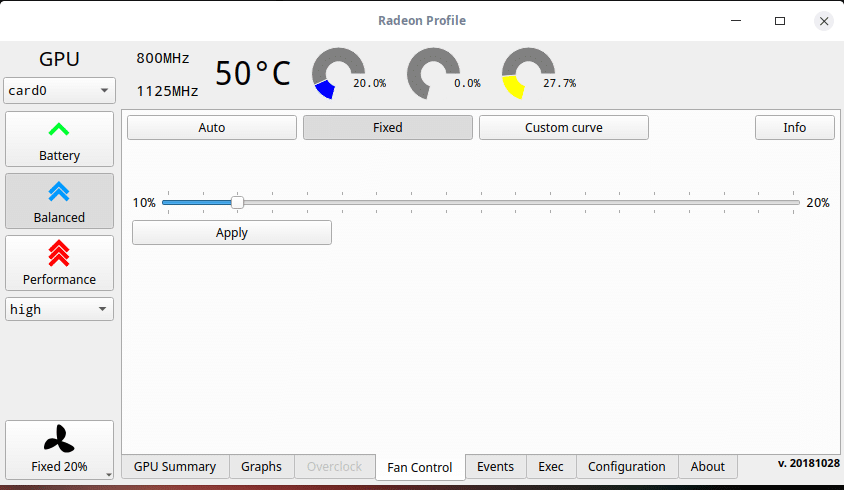Open the About tab
This screenshot has width=844, height=490.
point(707,466)
